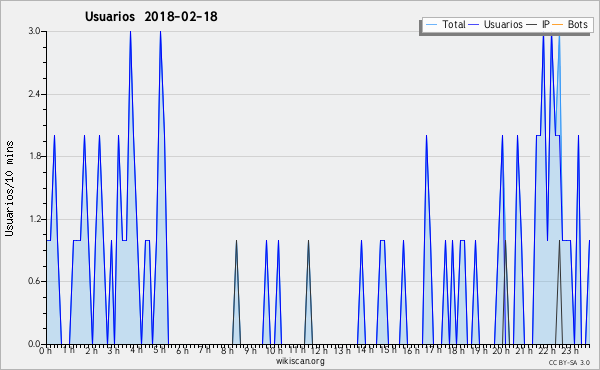Click the 17 h label on x-axis
600x370 pixels.
pyautogui.click(x=433, y=350)
